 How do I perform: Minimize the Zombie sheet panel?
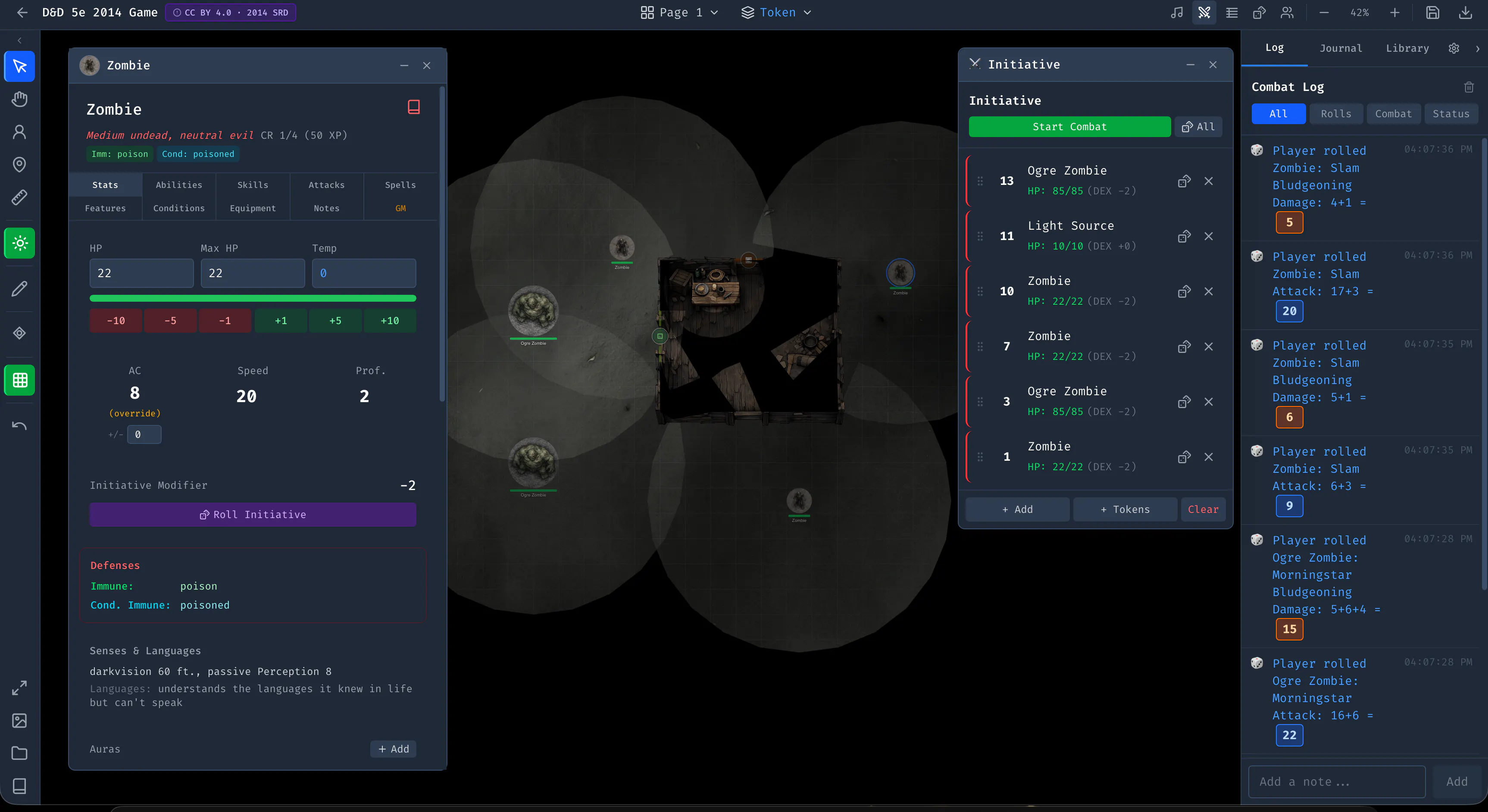[x=404, y=65]
